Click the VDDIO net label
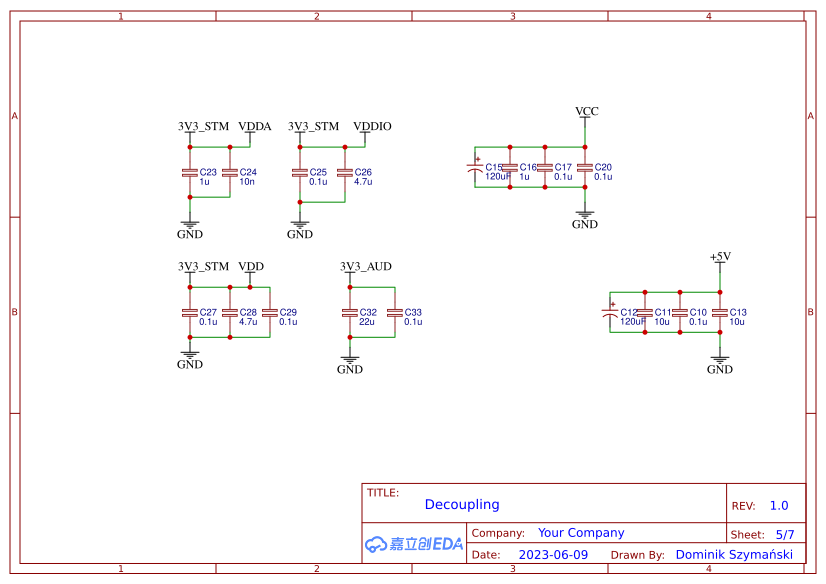This screenshot has width=826, height=584. [x=371, y=126]
